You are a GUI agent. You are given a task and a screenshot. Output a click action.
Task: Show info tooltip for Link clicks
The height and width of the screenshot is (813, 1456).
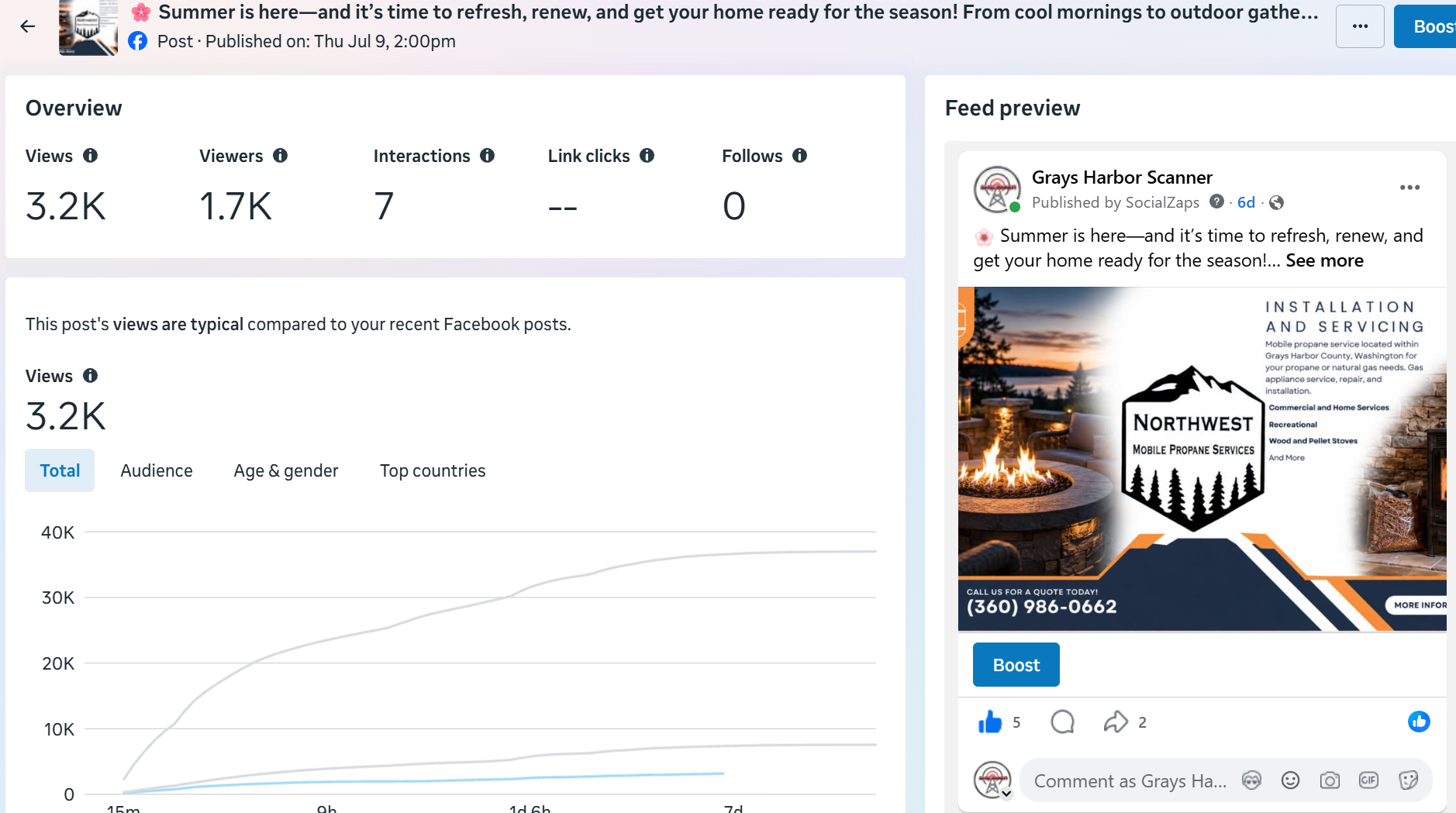pyautogui.click(x=647, y=156)
